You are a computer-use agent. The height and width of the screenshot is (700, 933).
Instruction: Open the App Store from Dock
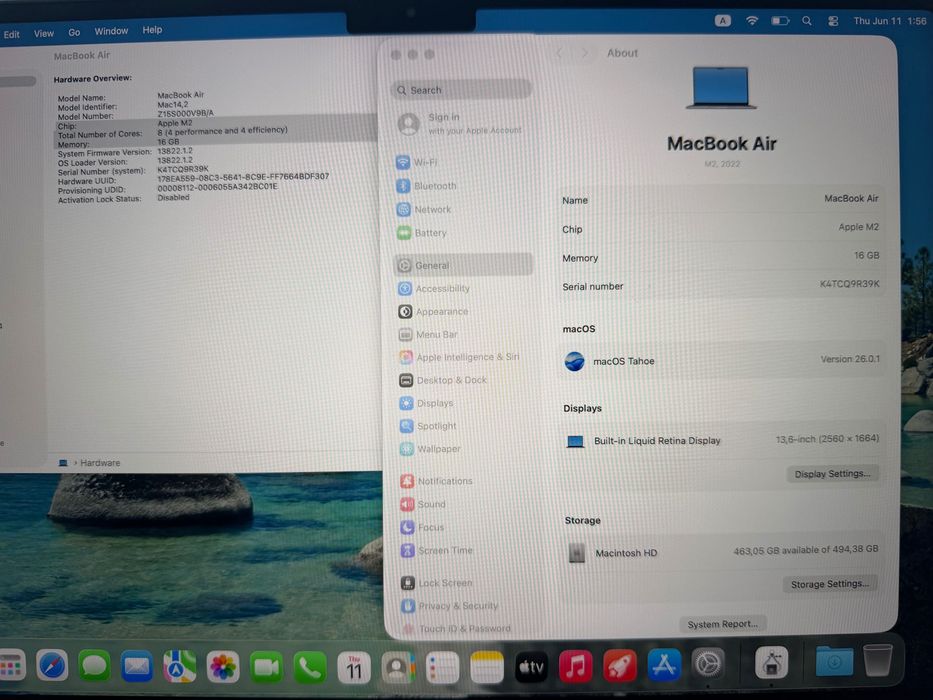[x=664, y=664]
